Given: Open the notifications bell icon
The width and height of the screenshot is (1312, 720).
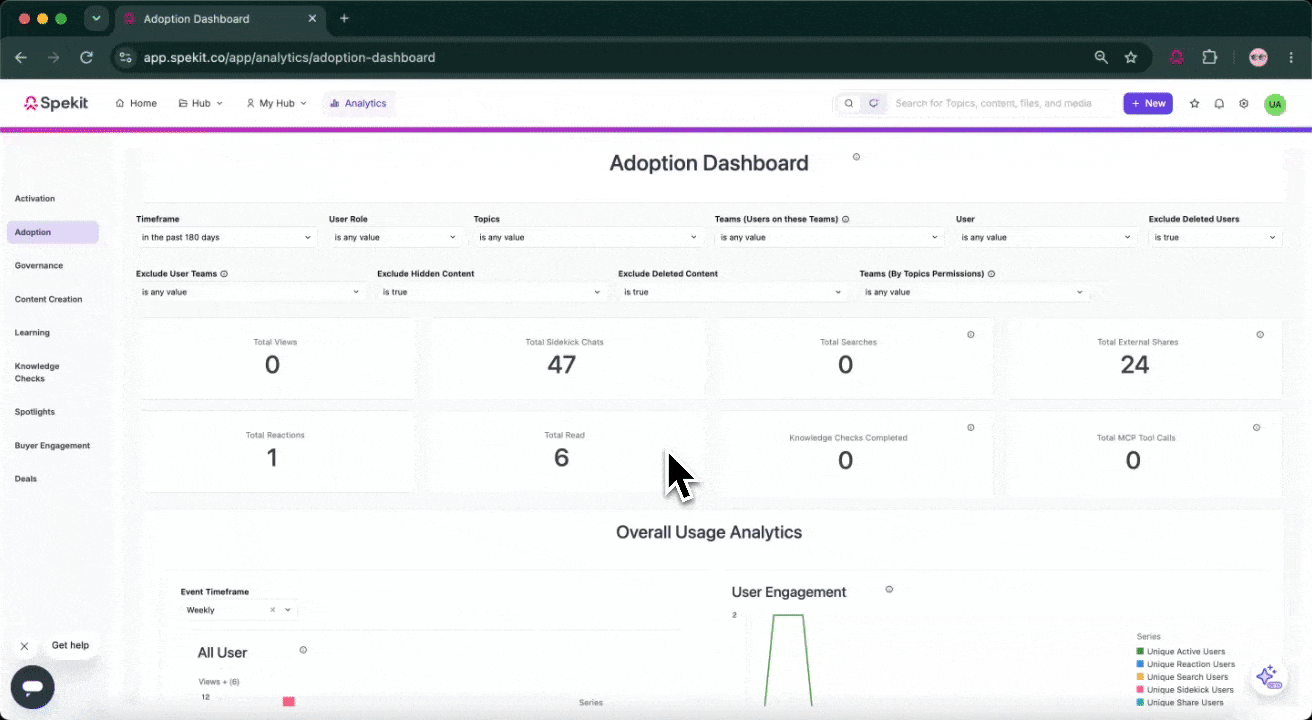Looking at the screenshot, I should coord(1219,103).
